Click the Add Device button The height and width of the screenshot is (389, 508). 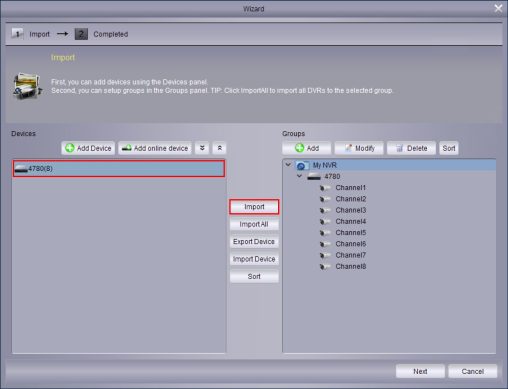[x=88, y=148]
